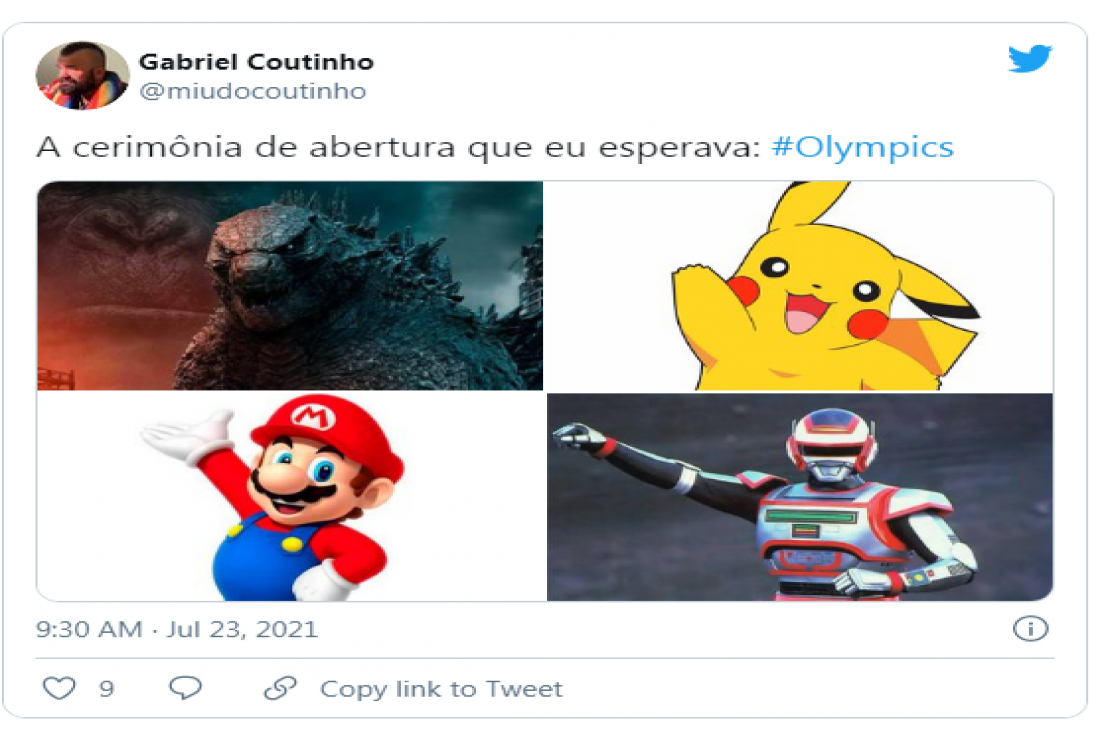Click Copy link to Tweet
The width and height of the screenshot is (1100, 733).
[441, 689]
